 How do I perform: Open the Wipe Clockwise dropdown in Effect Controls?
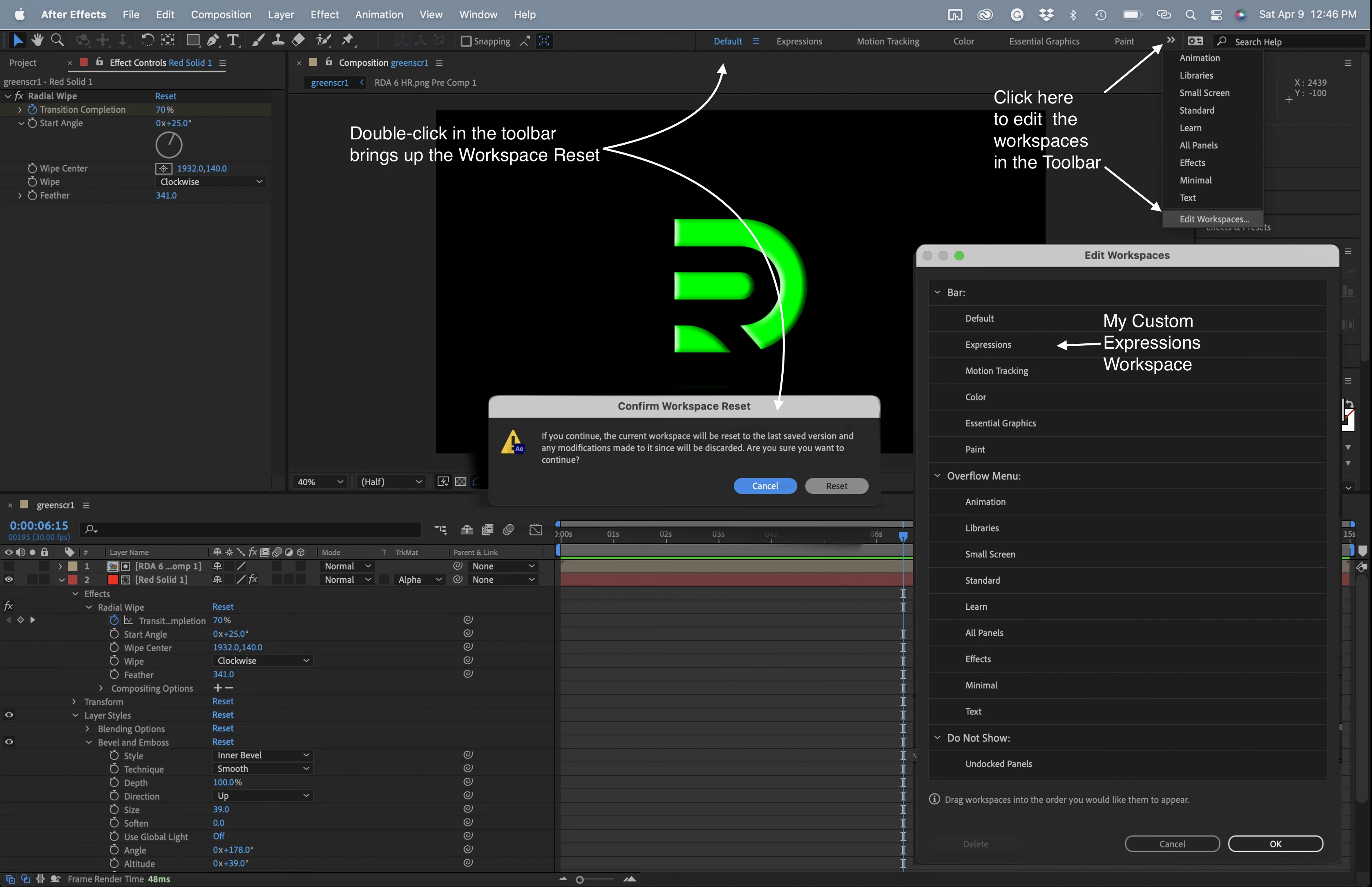point(211,182)
